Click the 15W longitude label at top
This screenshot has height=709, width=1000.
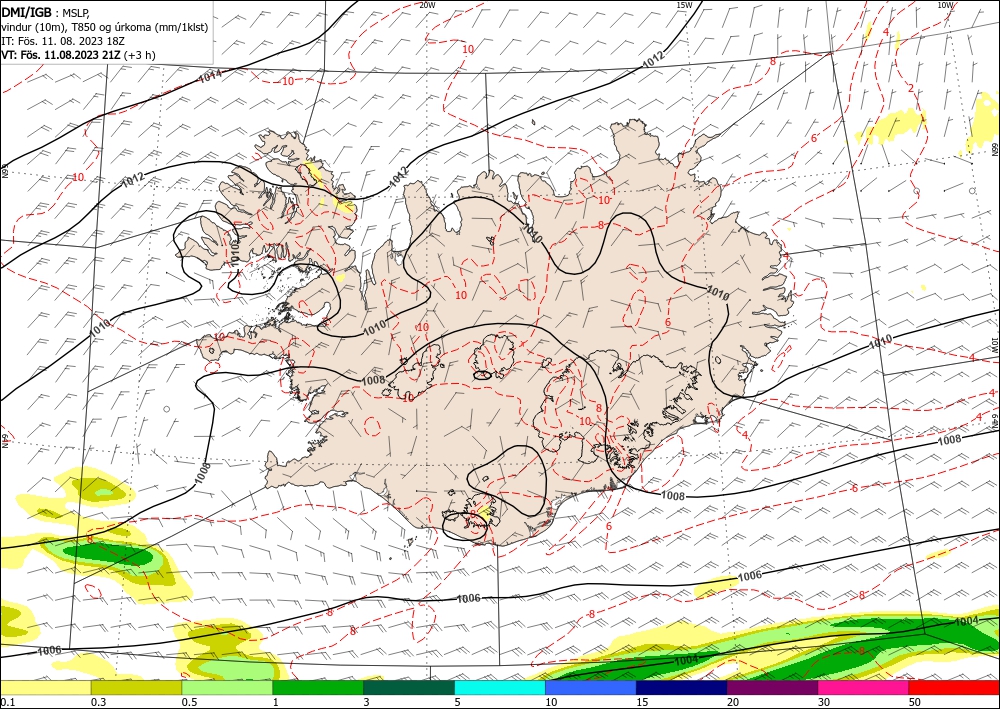click(x=684, y=5)
